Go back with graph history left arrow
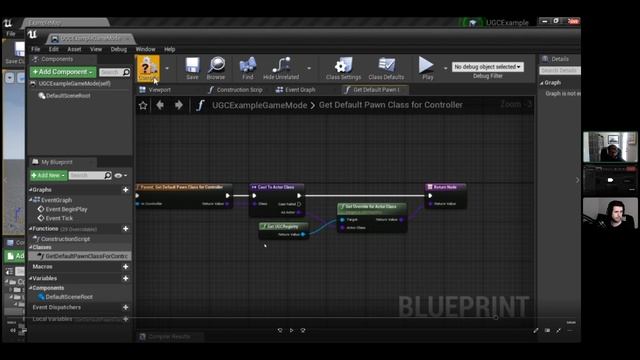The image size is (640, 360). tap(160, 105)
